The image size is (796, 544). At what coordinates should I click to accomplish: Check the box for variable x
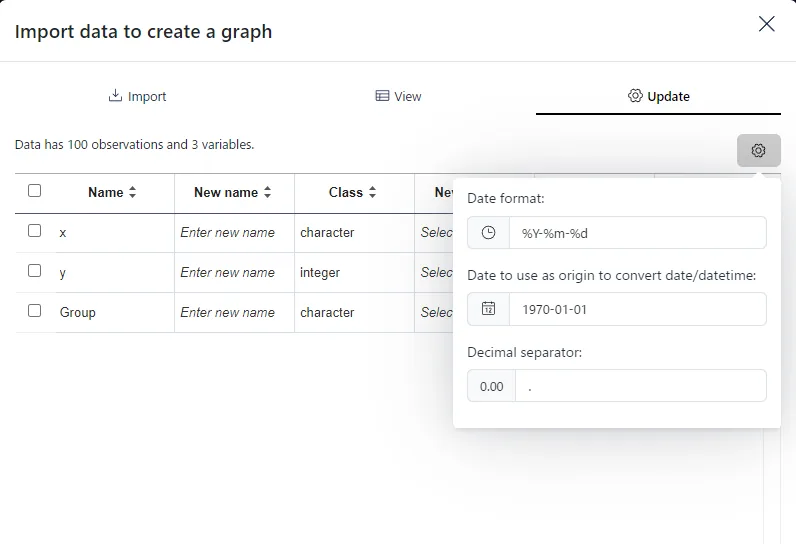35,230
